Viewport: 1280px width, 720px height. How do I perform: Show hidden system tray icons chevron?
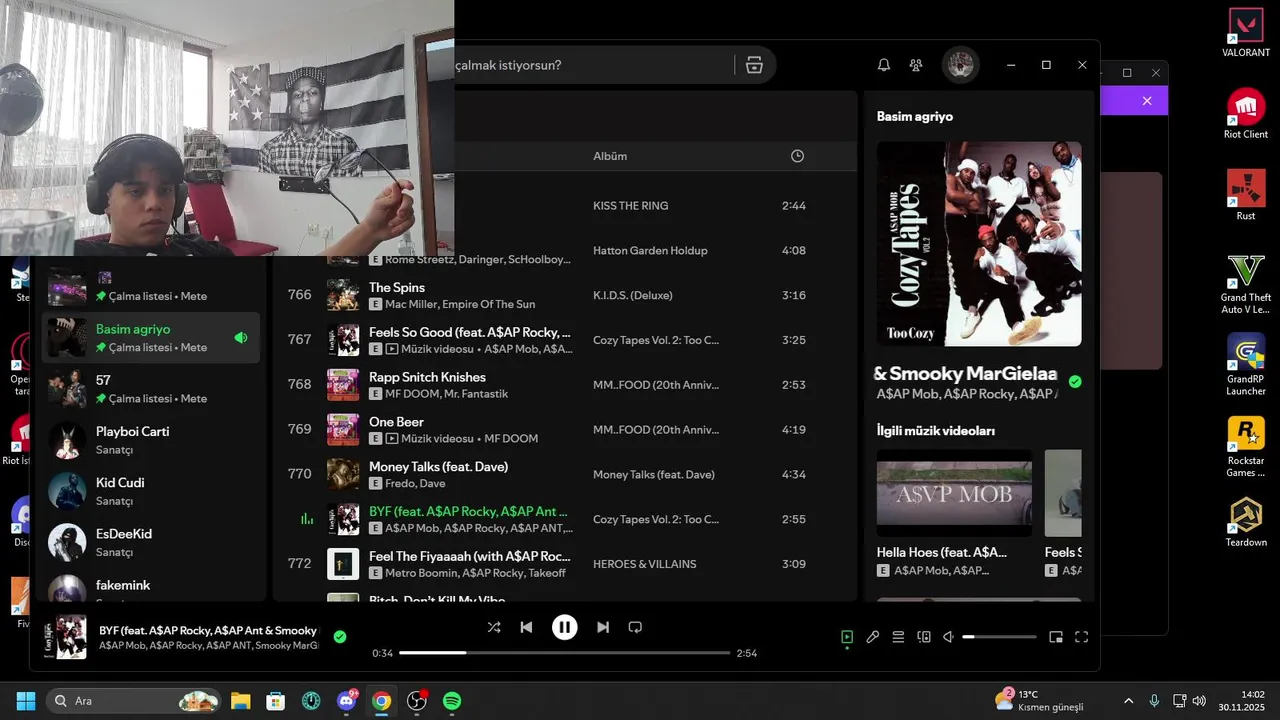click(1129, 701)
